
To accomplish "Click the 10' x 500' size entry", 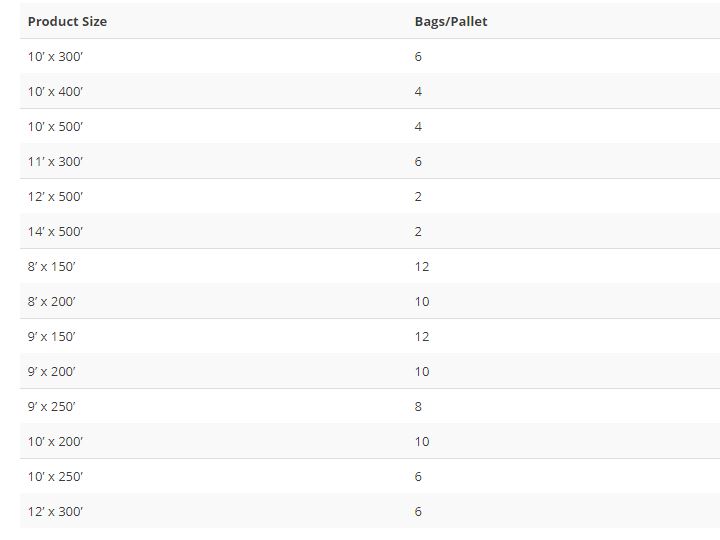I will click(x=55, y=126).
